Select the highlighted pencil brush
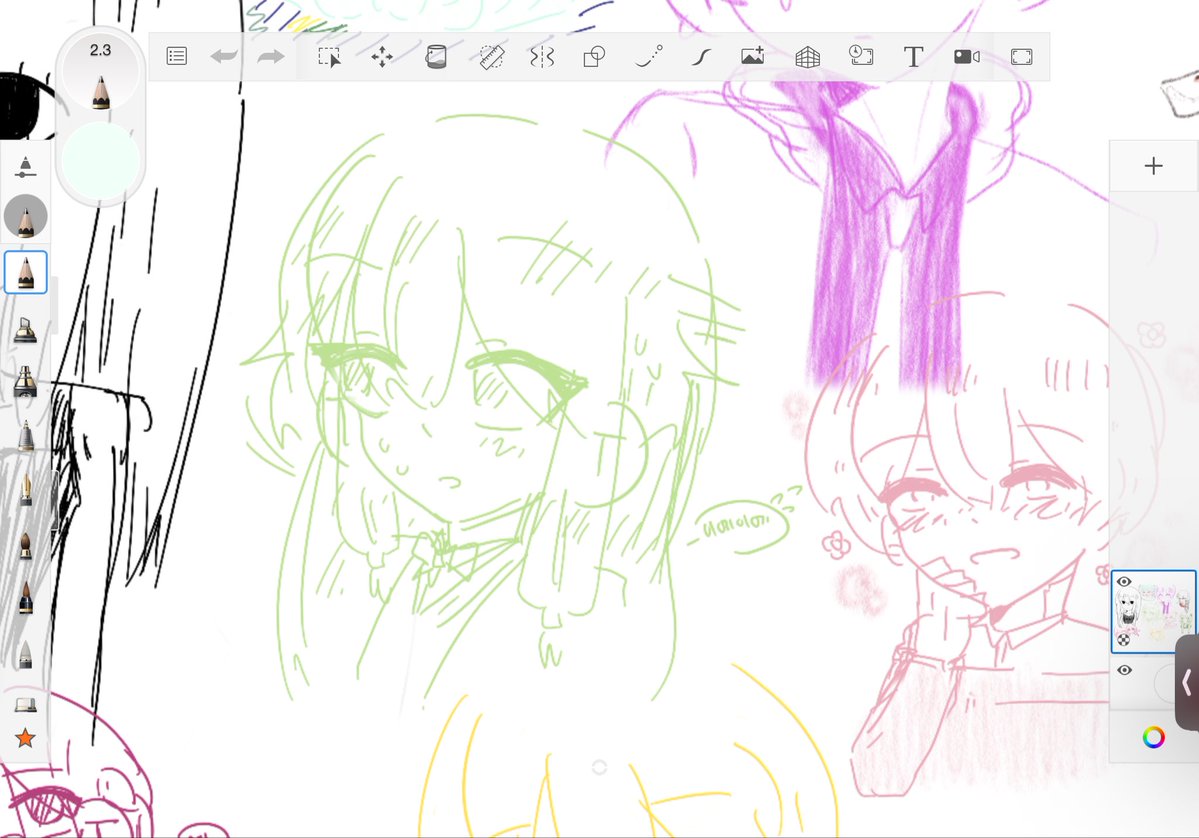The image size is (1199, 838). pos(25,272)
